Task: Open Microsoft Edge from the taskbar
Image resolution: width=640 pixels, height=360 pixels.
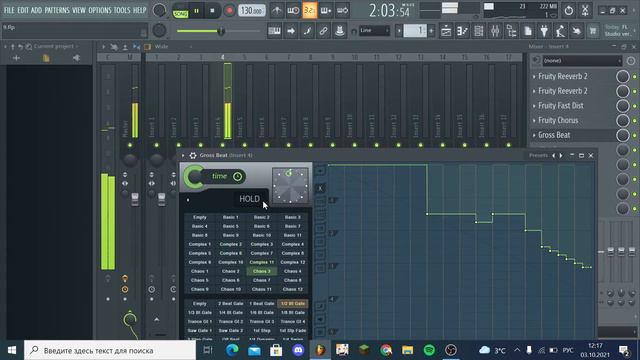Action: (x=232, y=350)
